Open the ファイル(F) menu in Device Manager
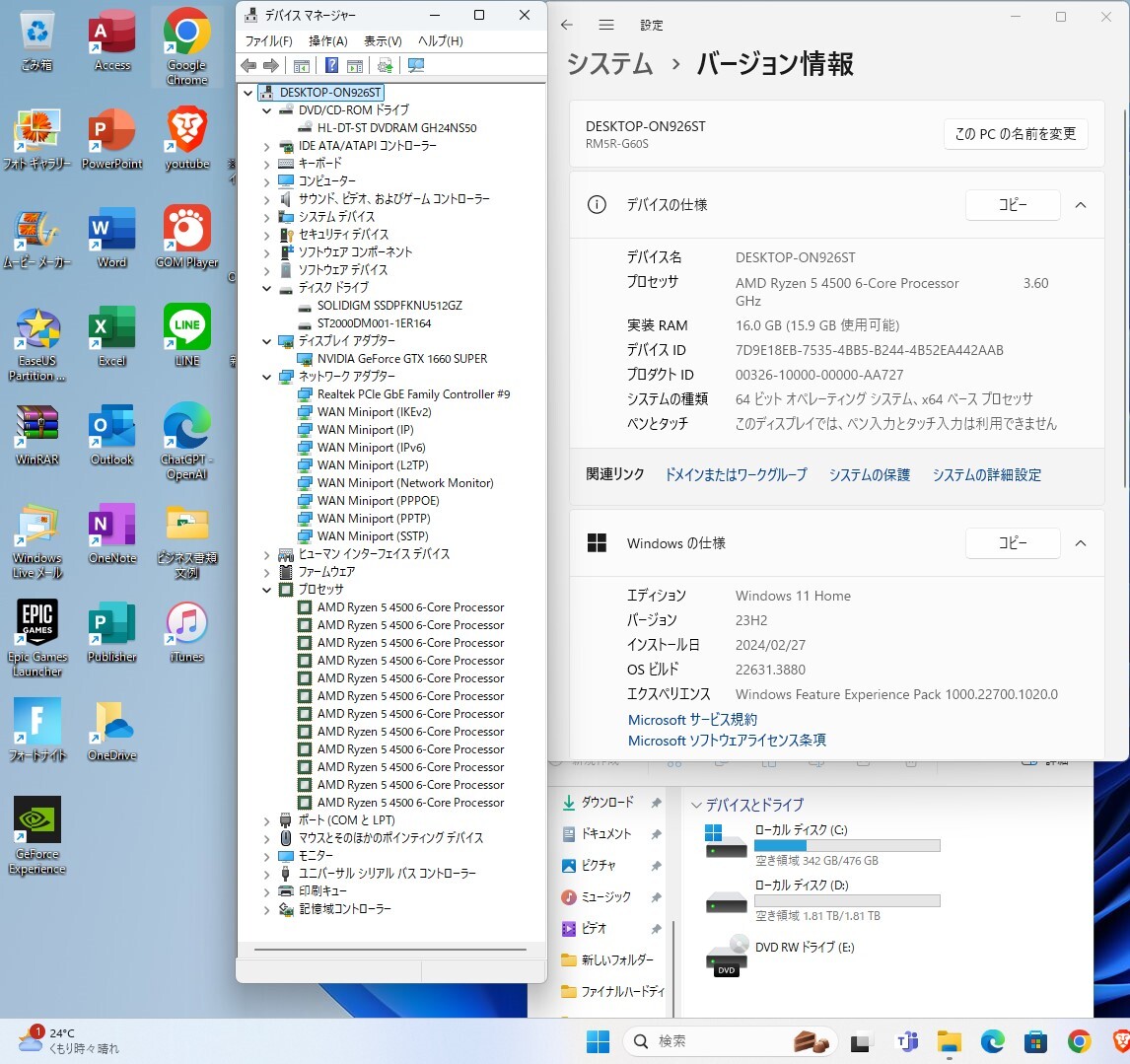 (269, 41)
